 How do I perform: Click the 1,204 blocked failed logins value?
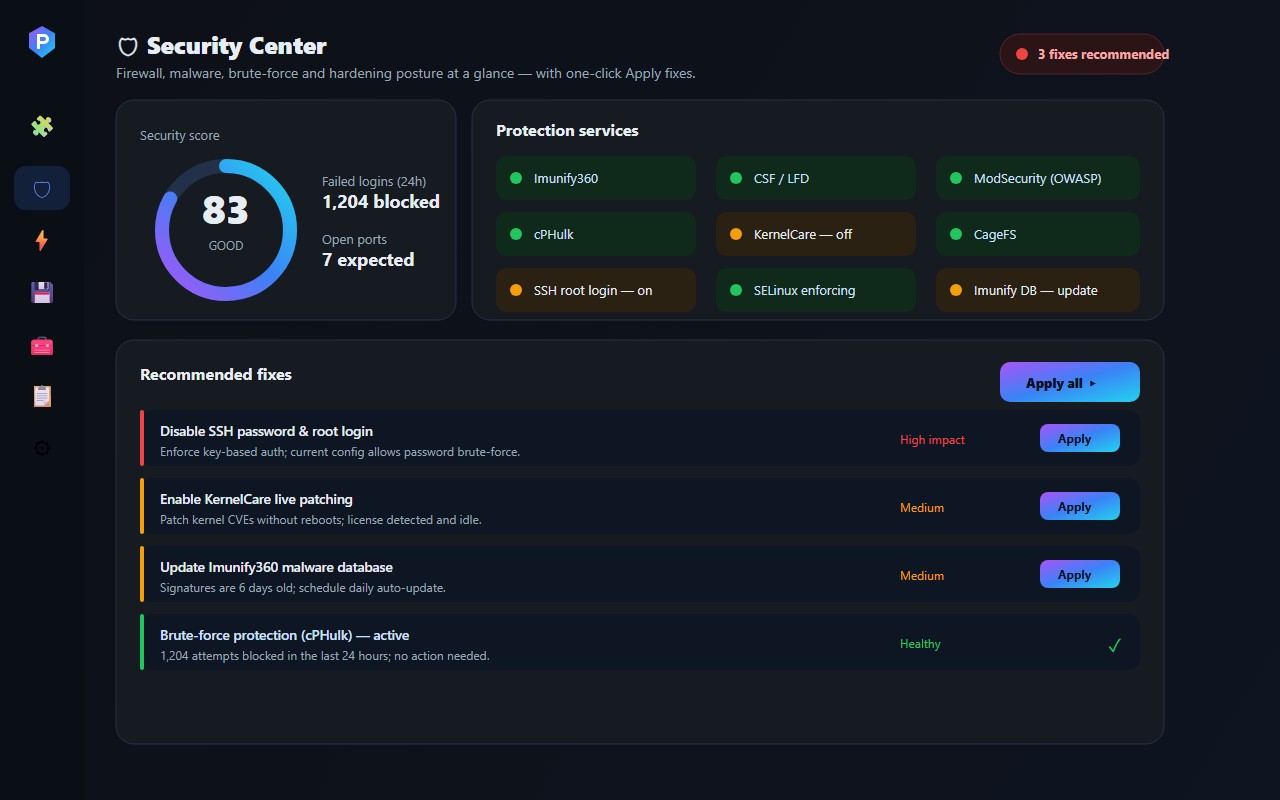(x=381, y=202)
